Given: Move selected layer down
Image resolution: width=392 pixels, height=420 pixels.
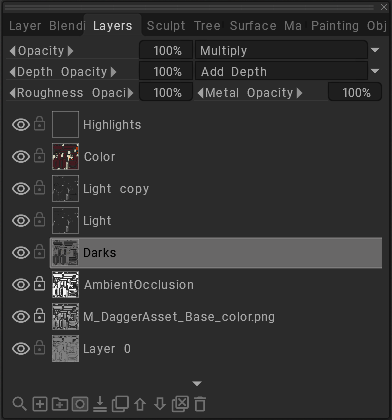Looking at the screenshot, I should click(x=160, y=404).
